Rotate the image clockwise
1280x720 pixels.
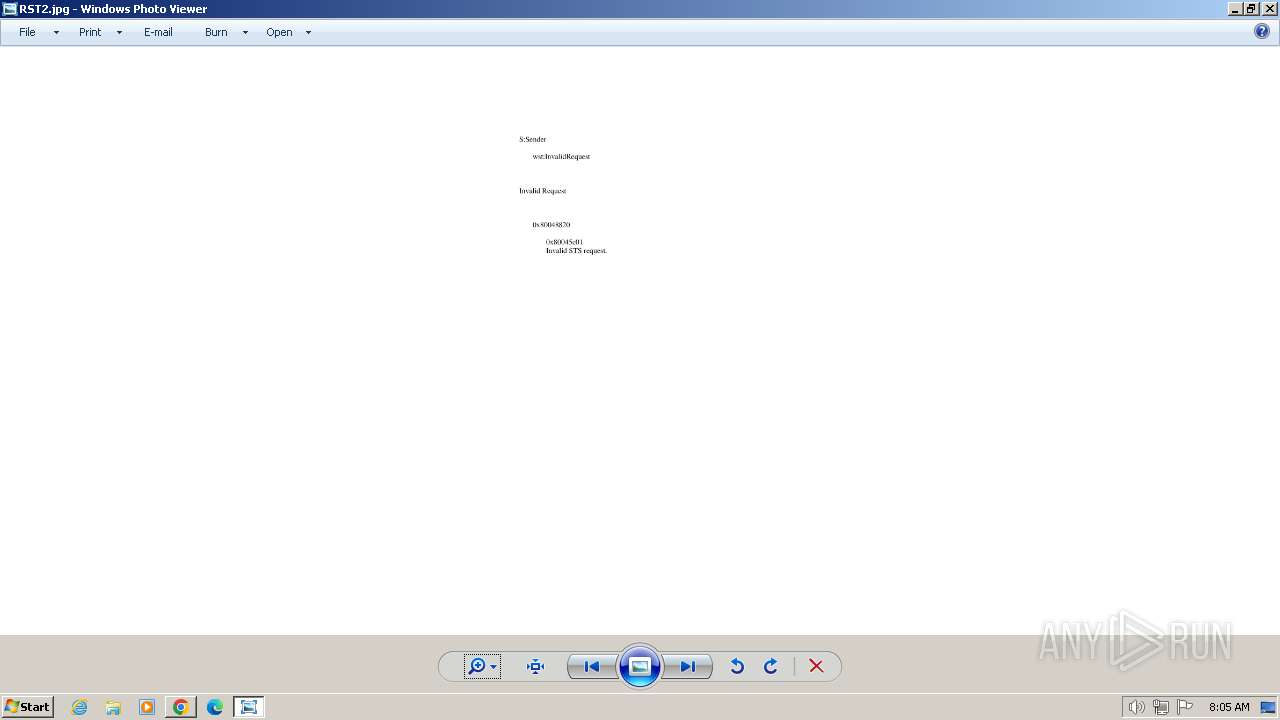coord(771,666)
